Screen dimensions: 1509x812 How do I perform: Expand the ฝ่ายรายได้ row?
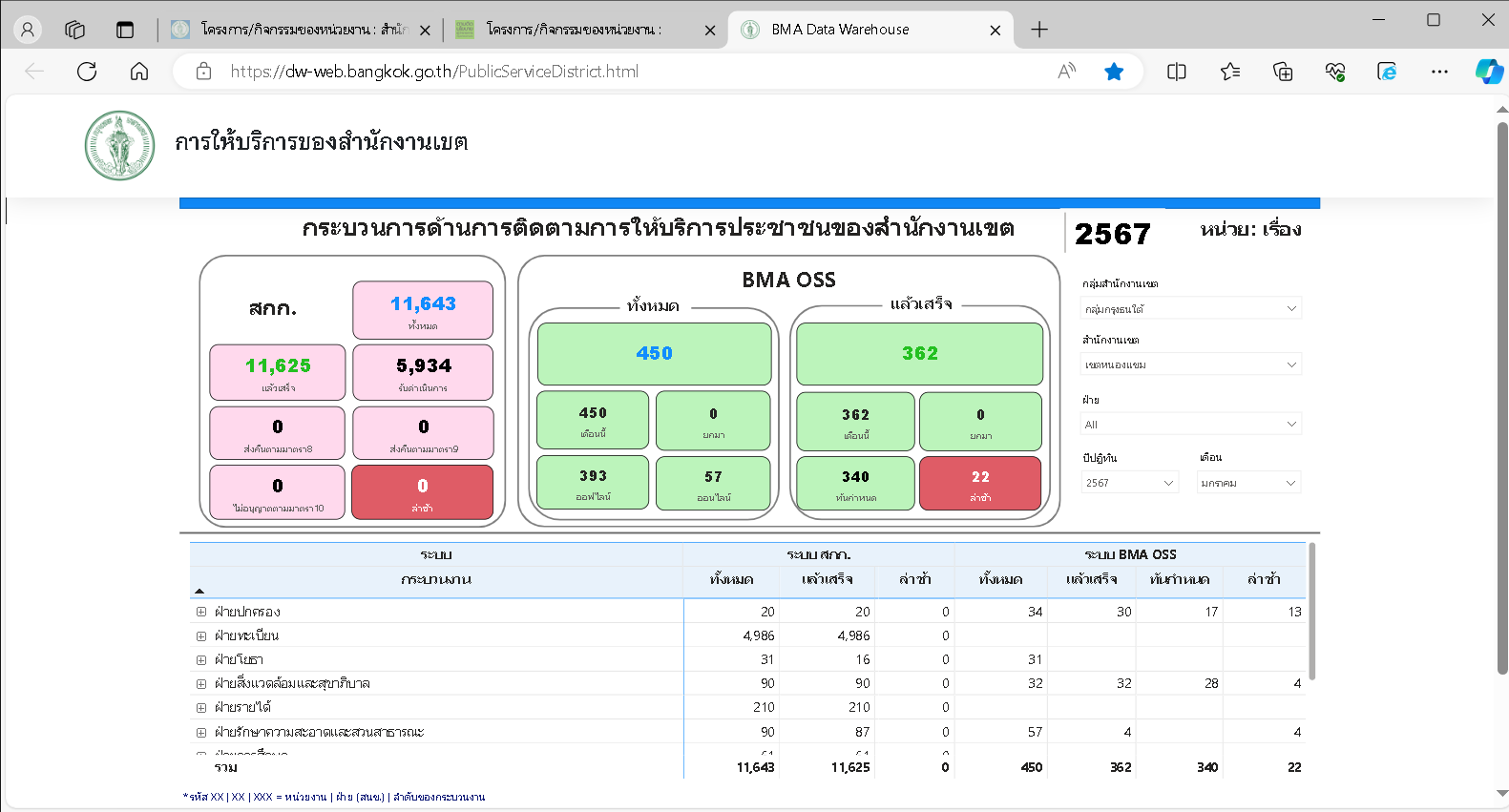click(x=201, y=707)
